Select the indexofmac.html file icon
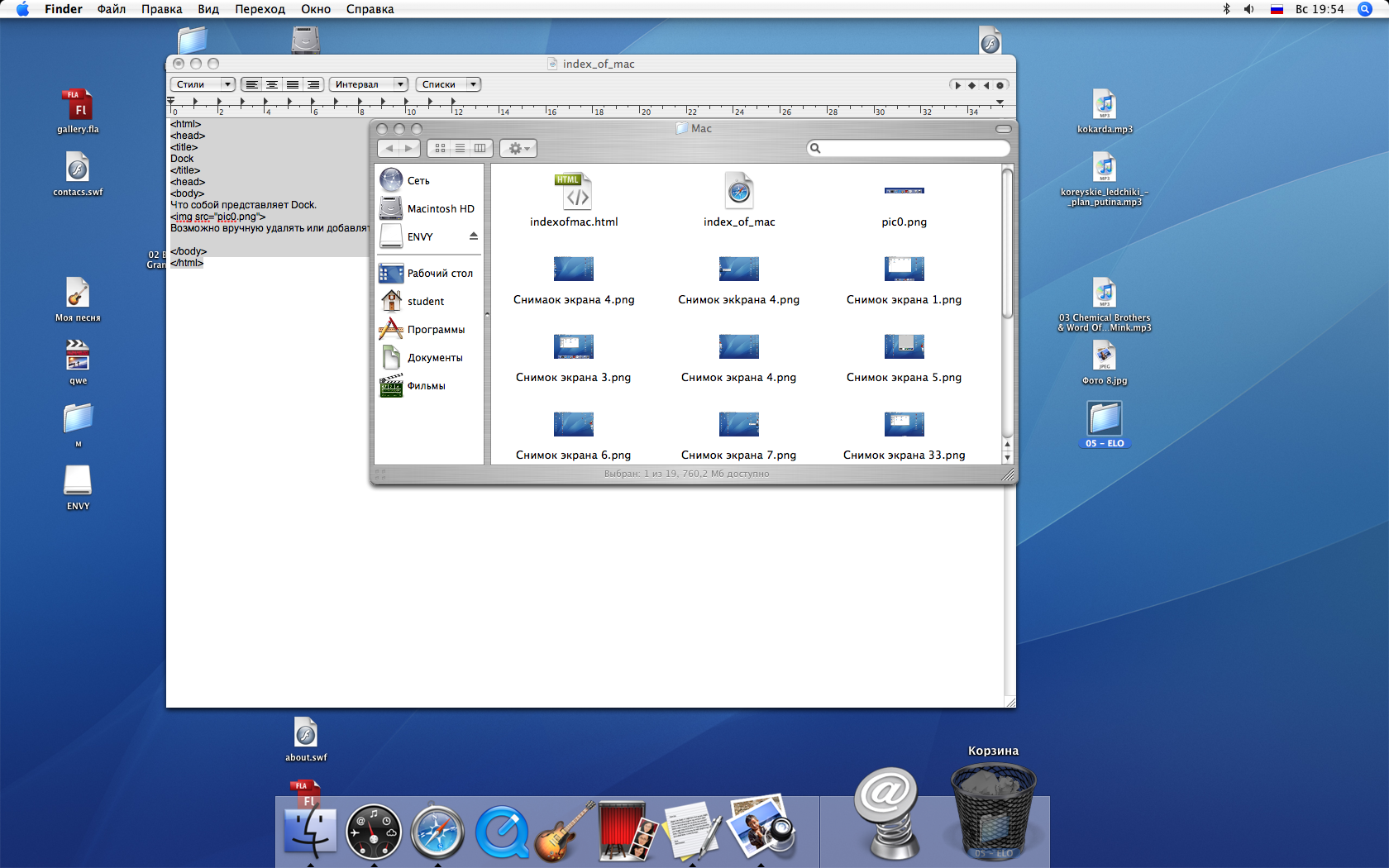 574,191
